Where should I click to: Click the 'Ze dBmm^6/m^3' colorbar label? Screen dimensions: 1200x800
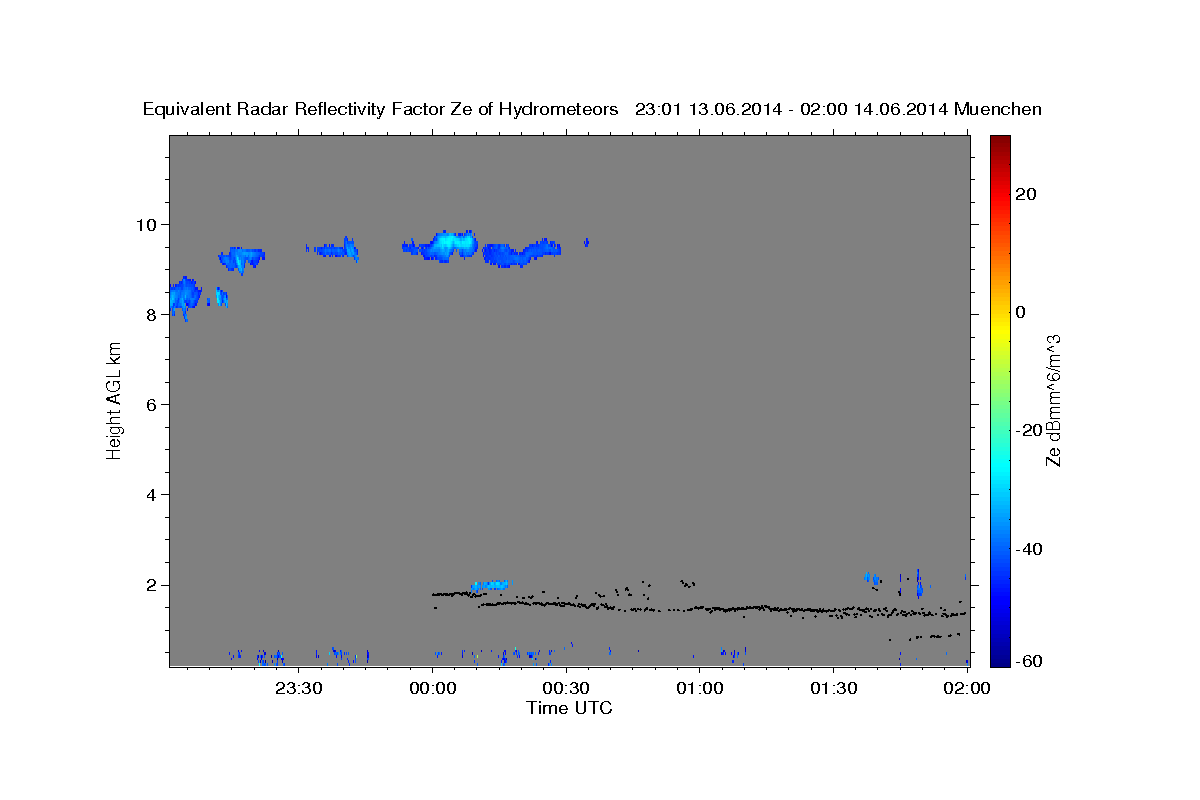click(1053, 400)
